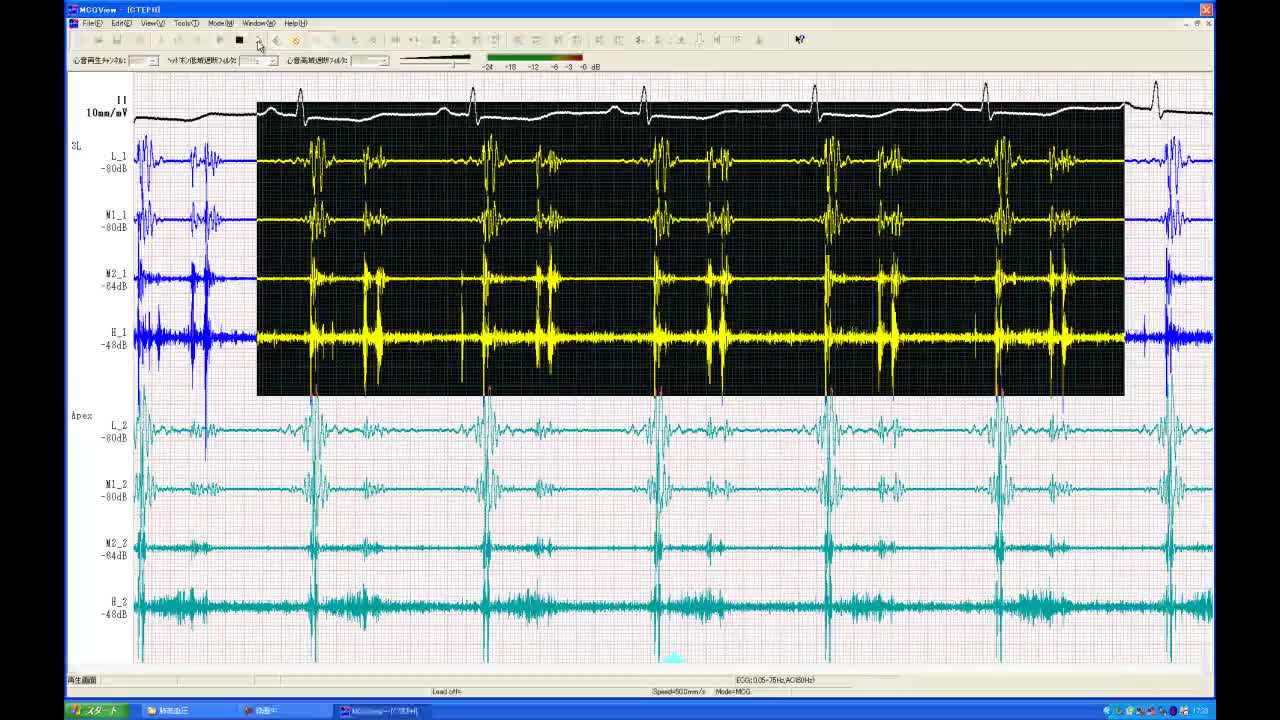Click the document icon beside the File menu

pyautogui.click(x=73, y=23)
